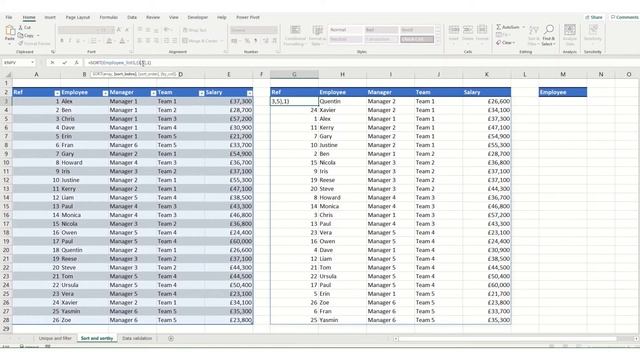Click the Share button
The height and width of the screenshot is (360, 640).
[x=594, y=17]
